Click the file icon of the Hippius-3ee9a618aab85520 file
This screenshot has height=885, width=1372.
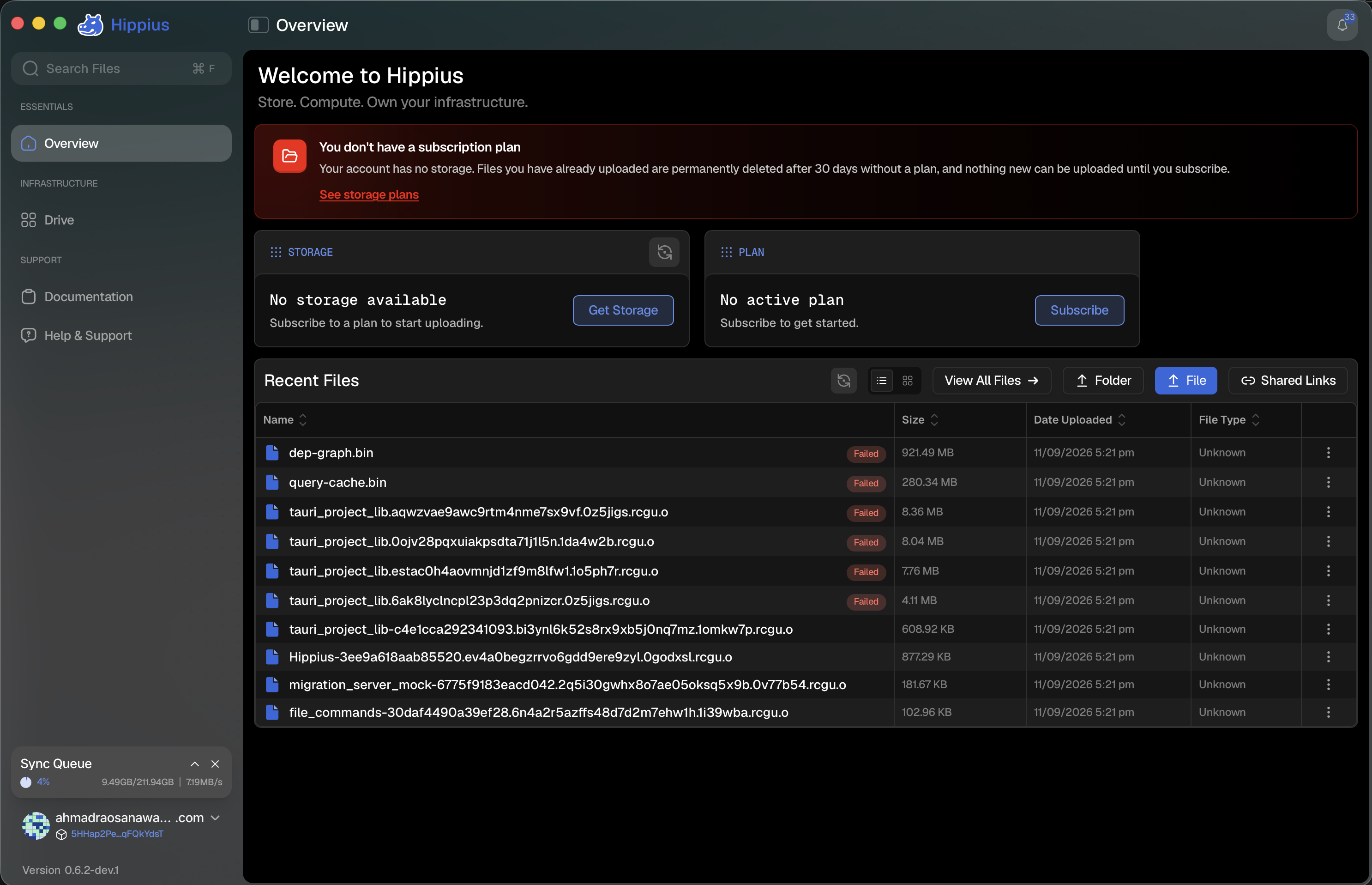point(272,657)
